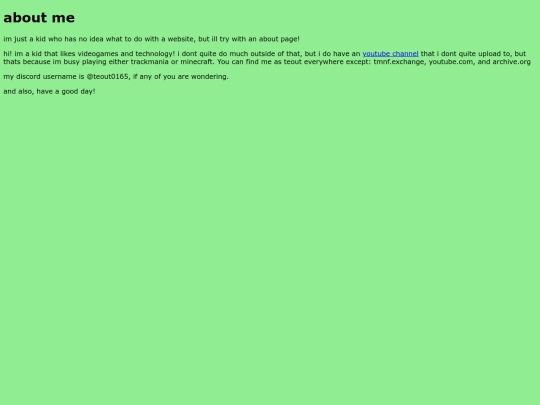
Task: Open the youtube channel link
Action: point(390,54)
